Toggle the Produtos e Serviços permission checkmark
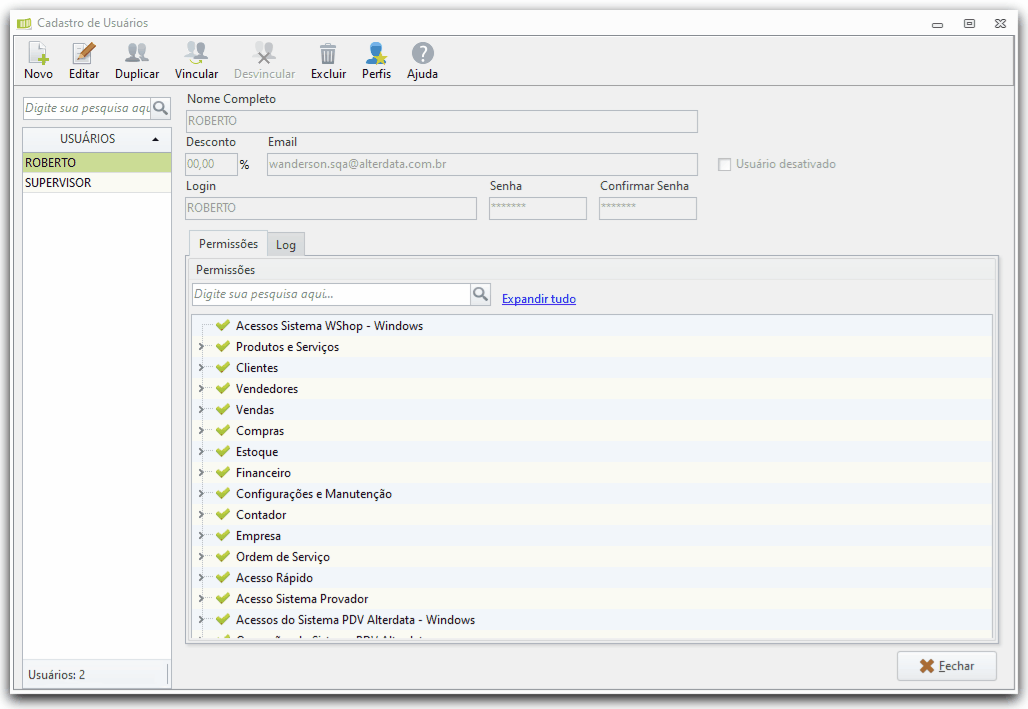1028x709 pixels. pos(223,346)
